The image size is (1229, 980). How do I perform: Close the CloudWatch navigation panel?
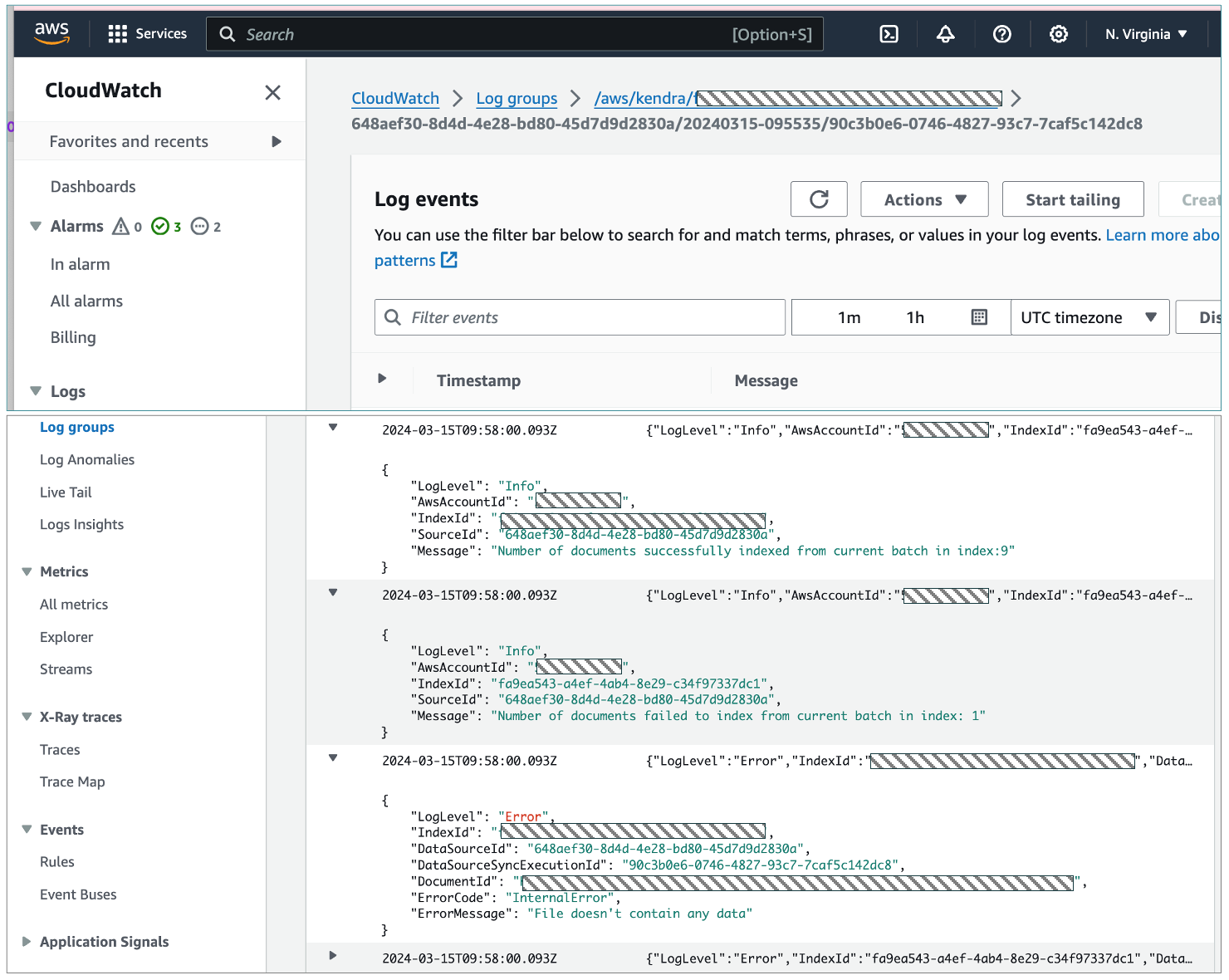click(x=272, y=92)
